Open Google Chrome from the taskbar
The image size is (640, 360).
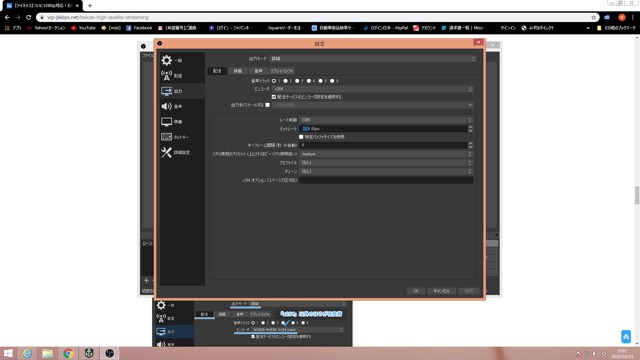click(x=68, y=353)
